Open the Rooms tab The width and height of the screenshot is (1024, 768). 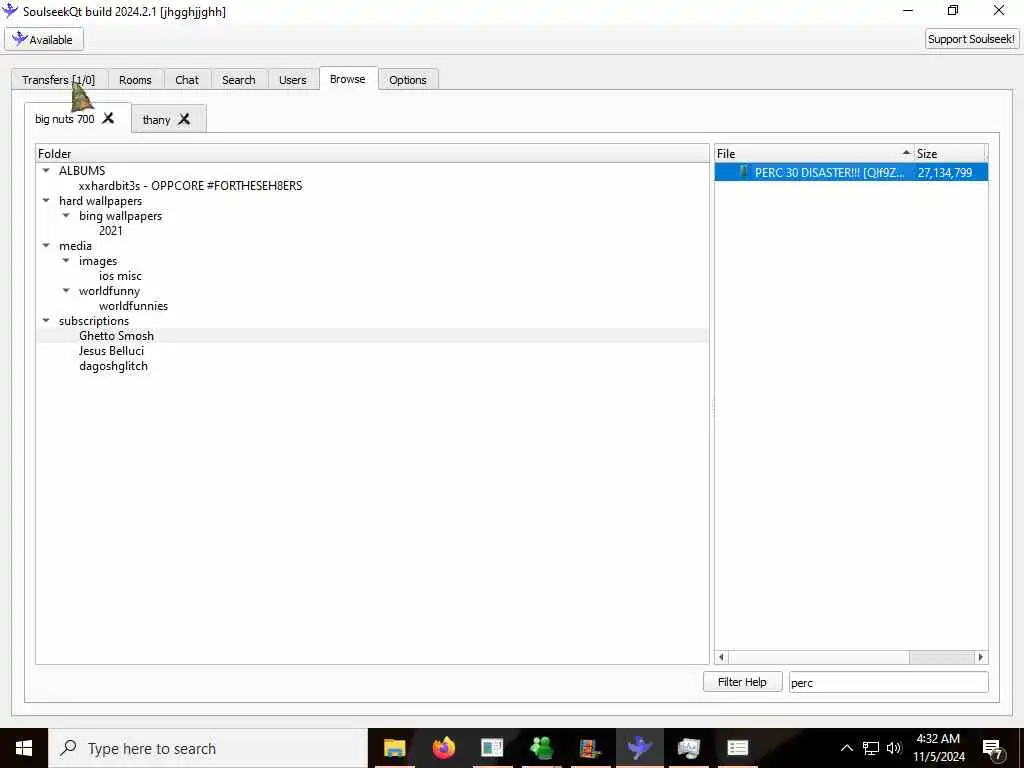(x=135, y=80)
